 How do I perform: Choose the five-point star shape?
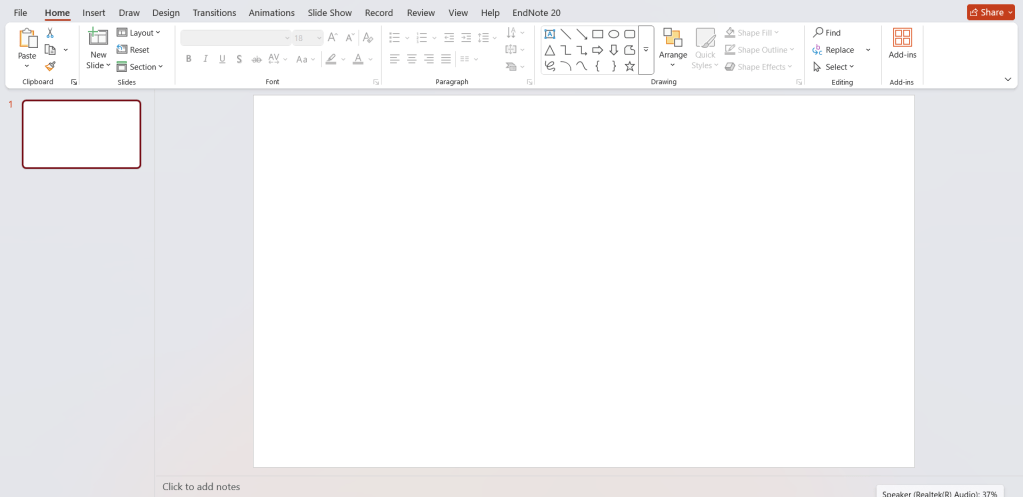[x=629, y=66]
